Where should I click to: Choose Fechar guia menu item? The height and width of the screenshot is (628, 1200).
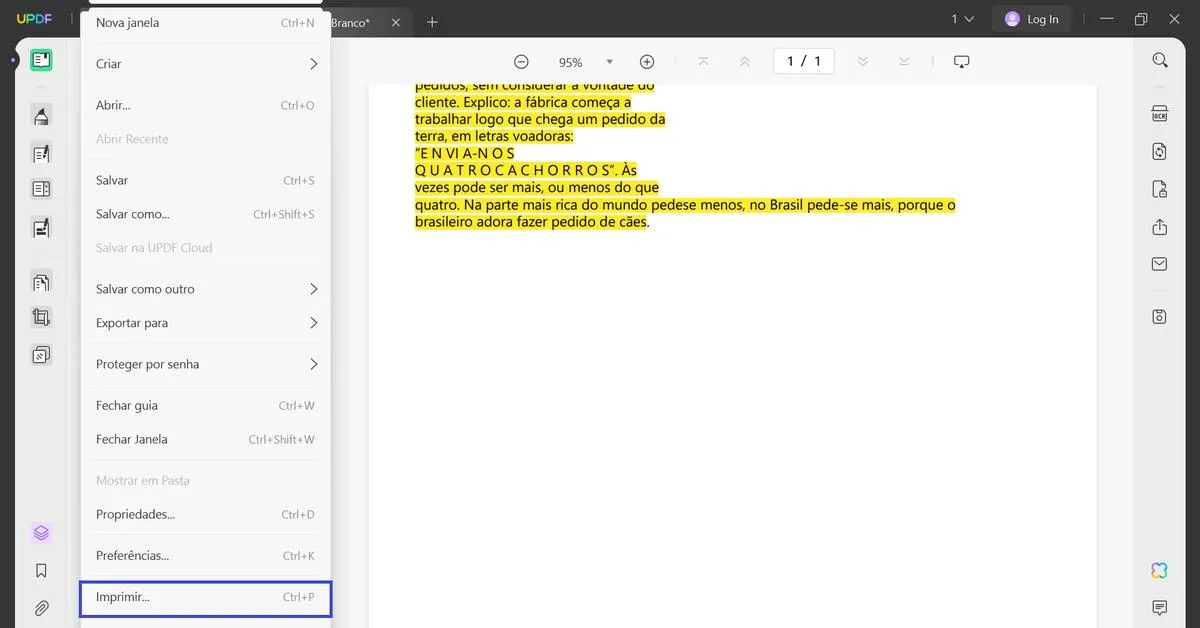[x=205, y=405]
